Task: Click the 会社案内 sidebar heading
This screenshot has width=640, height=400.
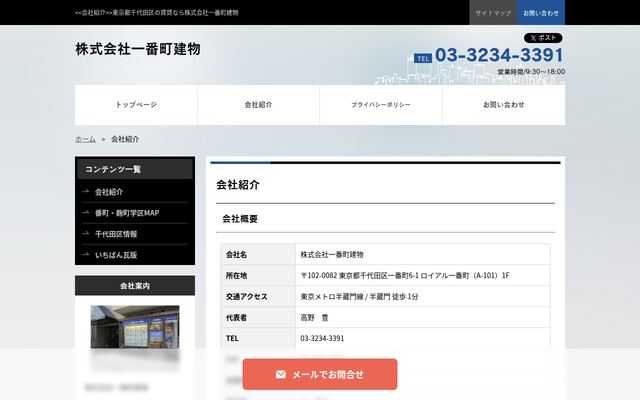Action: coord(135,286)
